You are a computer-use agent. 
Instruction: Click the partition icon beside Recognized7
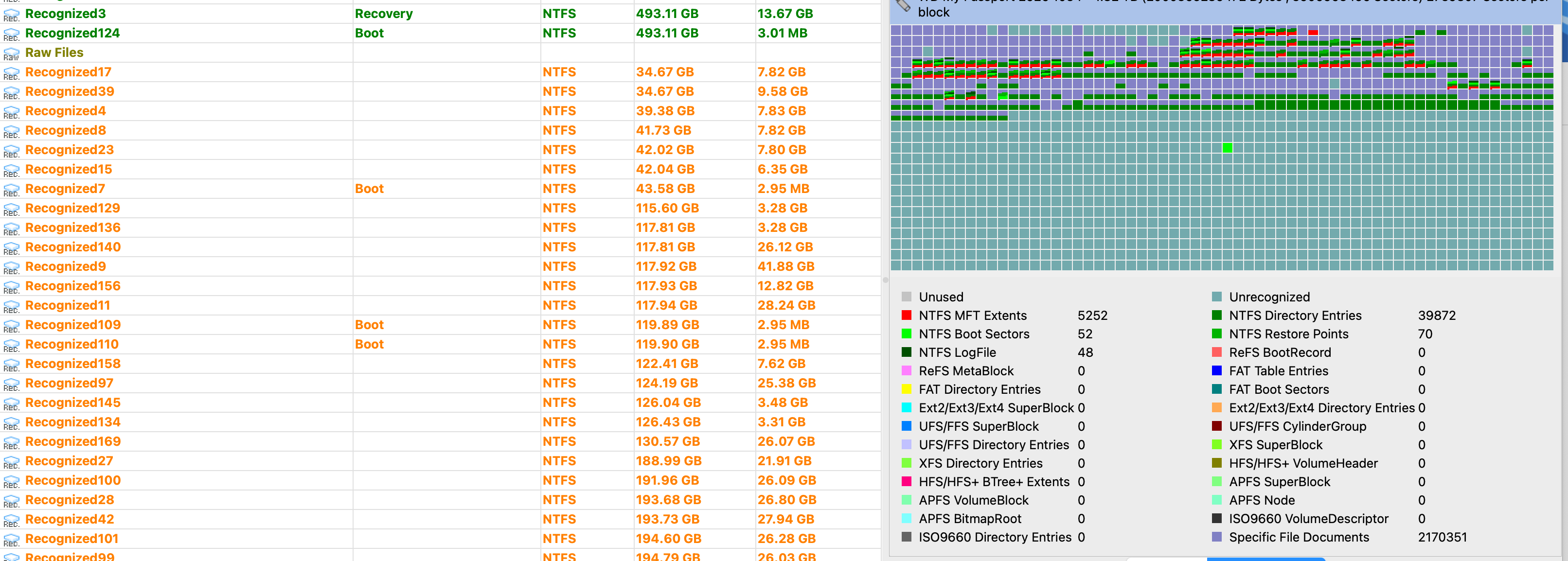tap(11, 189)
